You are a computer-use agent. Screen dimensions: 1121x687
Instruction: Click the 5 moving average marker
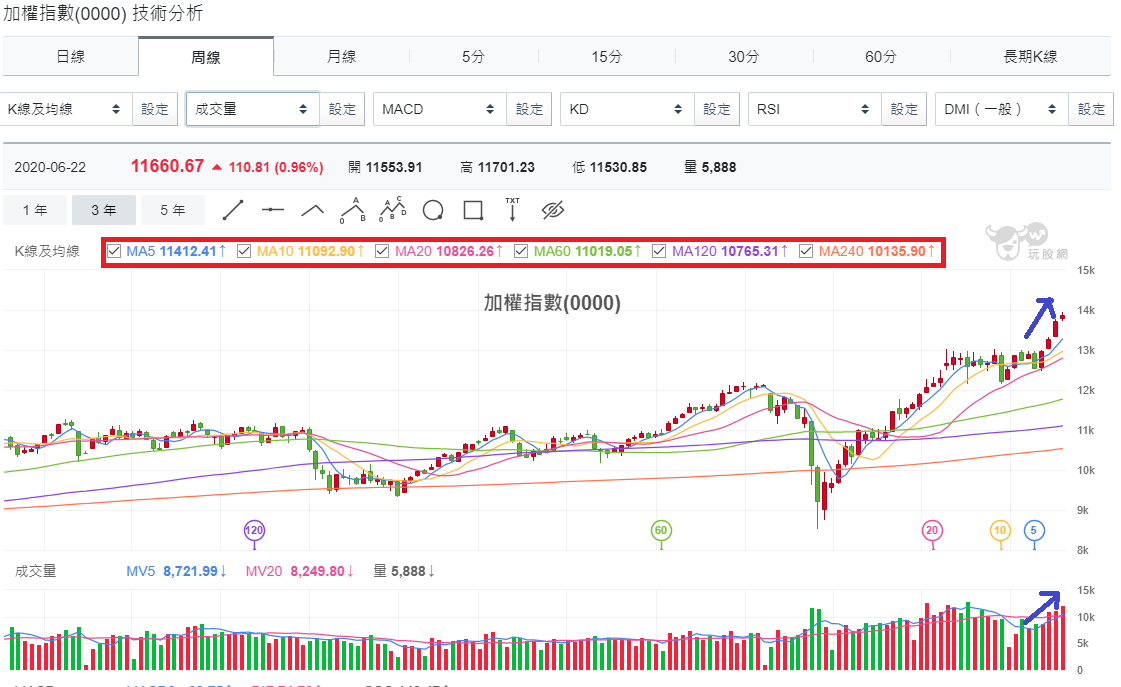pos(1034,530)
